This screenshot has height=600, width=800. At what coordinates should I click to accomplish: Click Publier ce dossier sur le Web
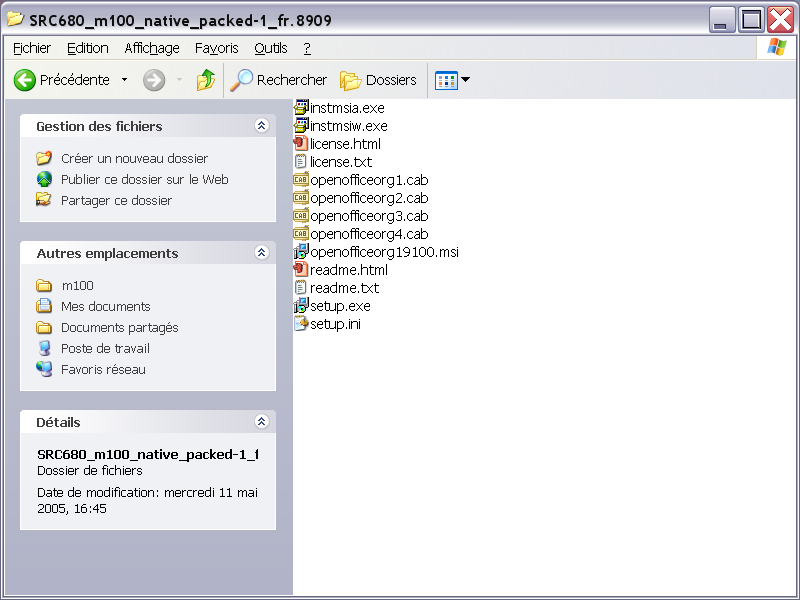coord(144,180)
